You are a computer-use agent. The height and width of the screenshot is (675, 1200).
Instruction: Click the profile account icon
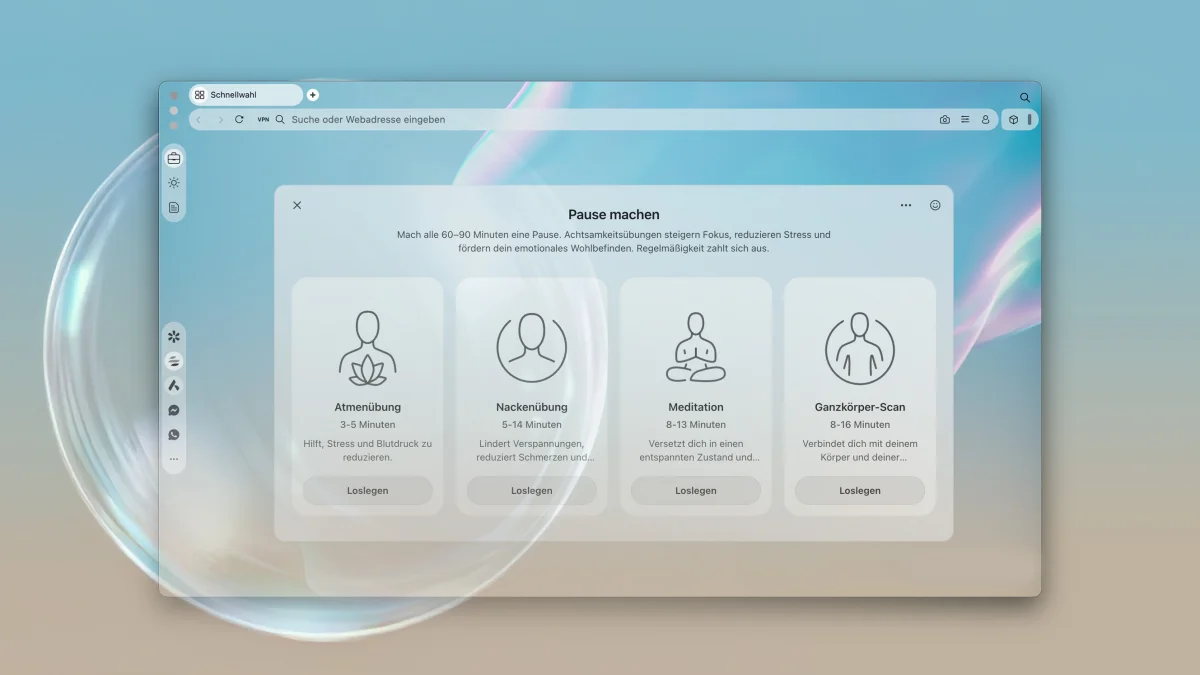pos(985,120)
